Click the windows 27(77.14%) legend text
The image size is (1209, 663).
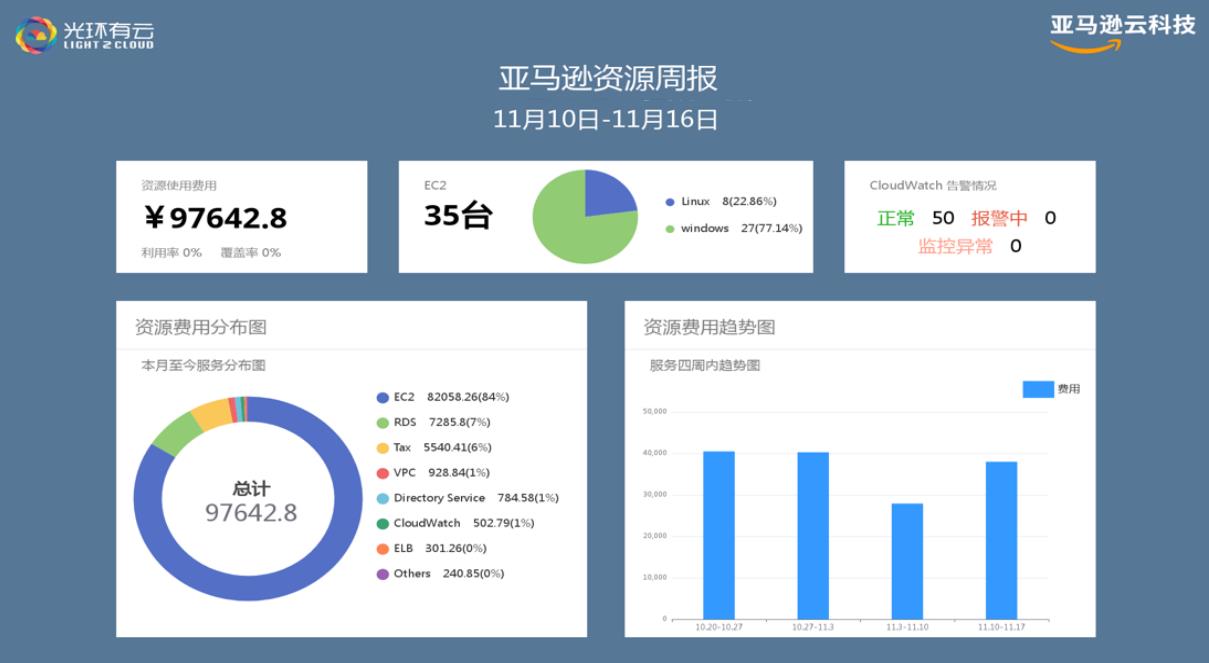(742, 229)
